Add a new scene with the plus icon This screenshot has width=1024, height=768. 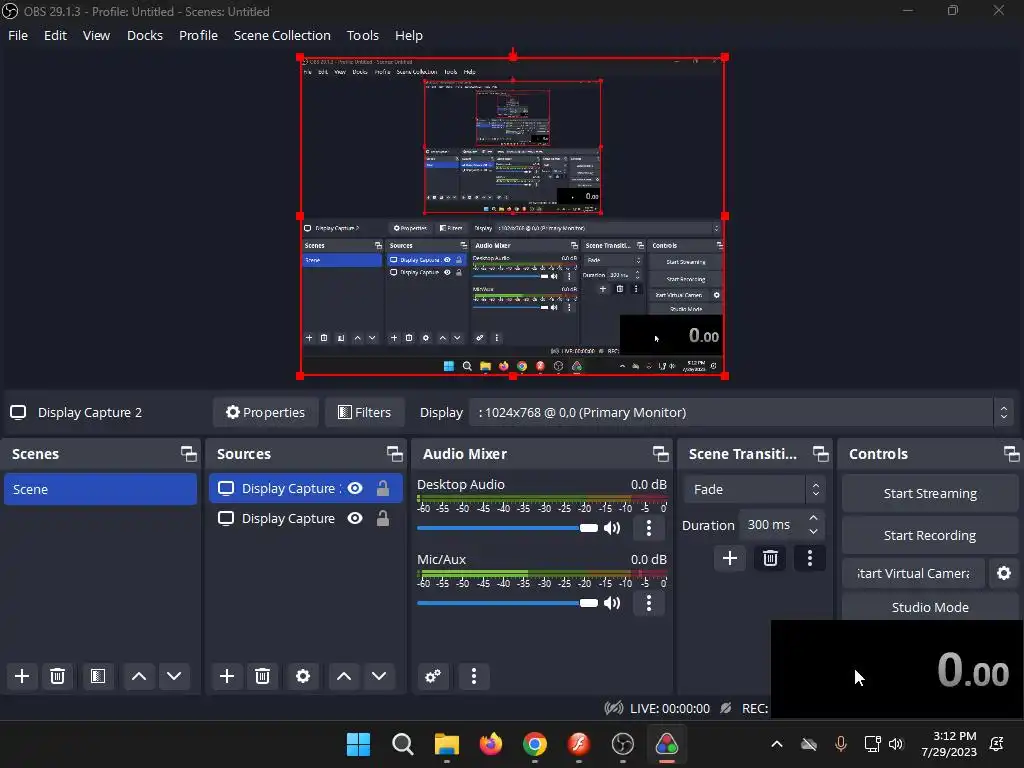click(x=22, y=676)
